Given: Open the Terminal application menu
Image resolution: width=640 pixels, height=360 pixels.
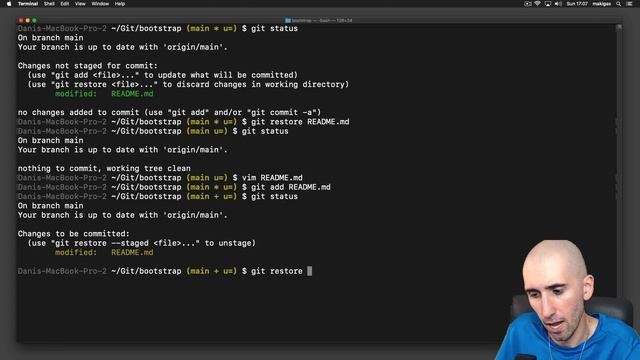Looking at the screenshot, I should tap(28, 4).
